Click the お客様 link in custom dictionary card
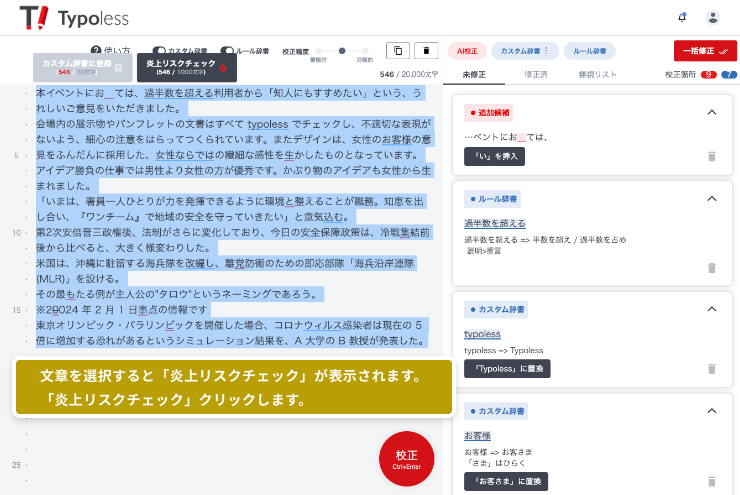Image resolution: width=740 pixels, height=495 pixels. pos(477,435)
